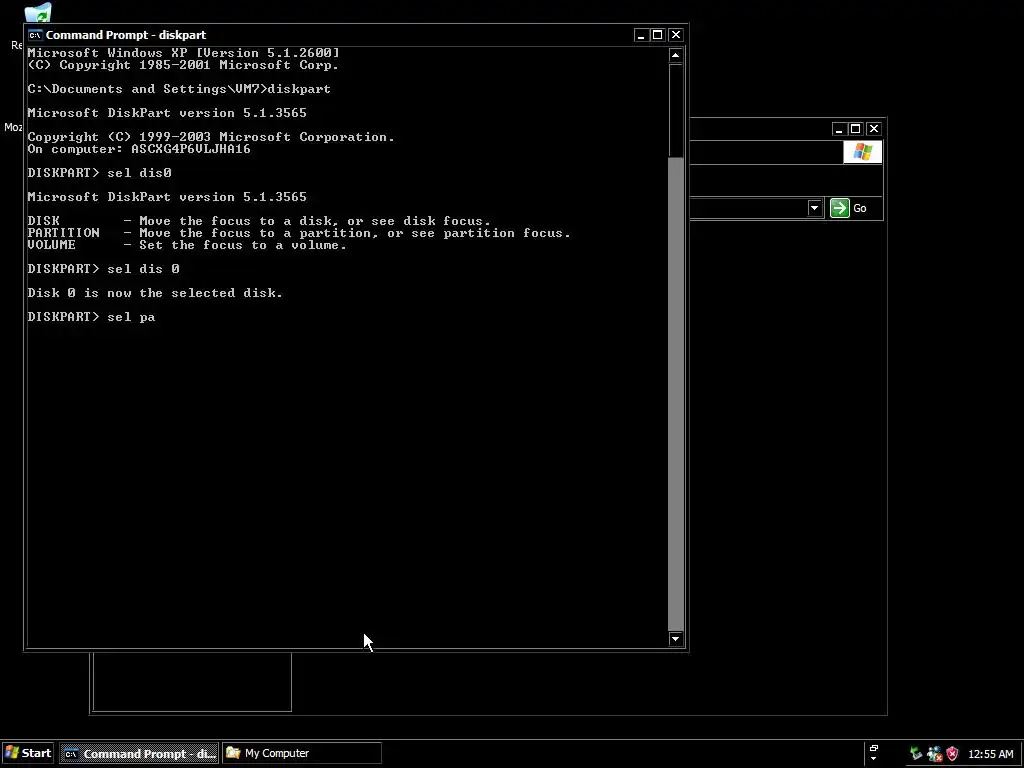Viewport: 1024px width, 768px height.
Task: Click the Windows flag logo in My Computer
Action: click(x=862, y=152)
